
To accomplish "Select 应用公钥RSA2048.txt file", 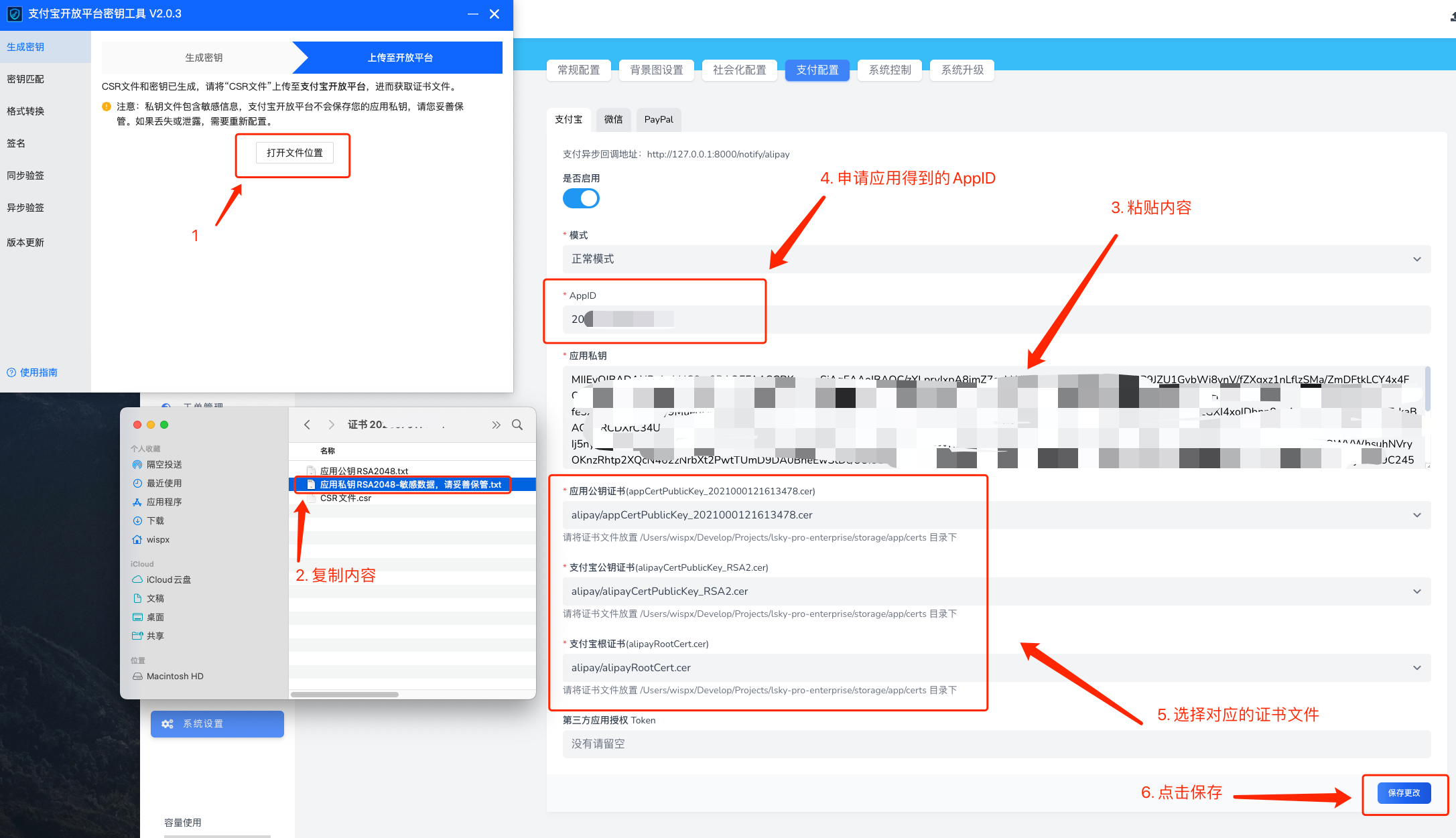I will point(364,471).
